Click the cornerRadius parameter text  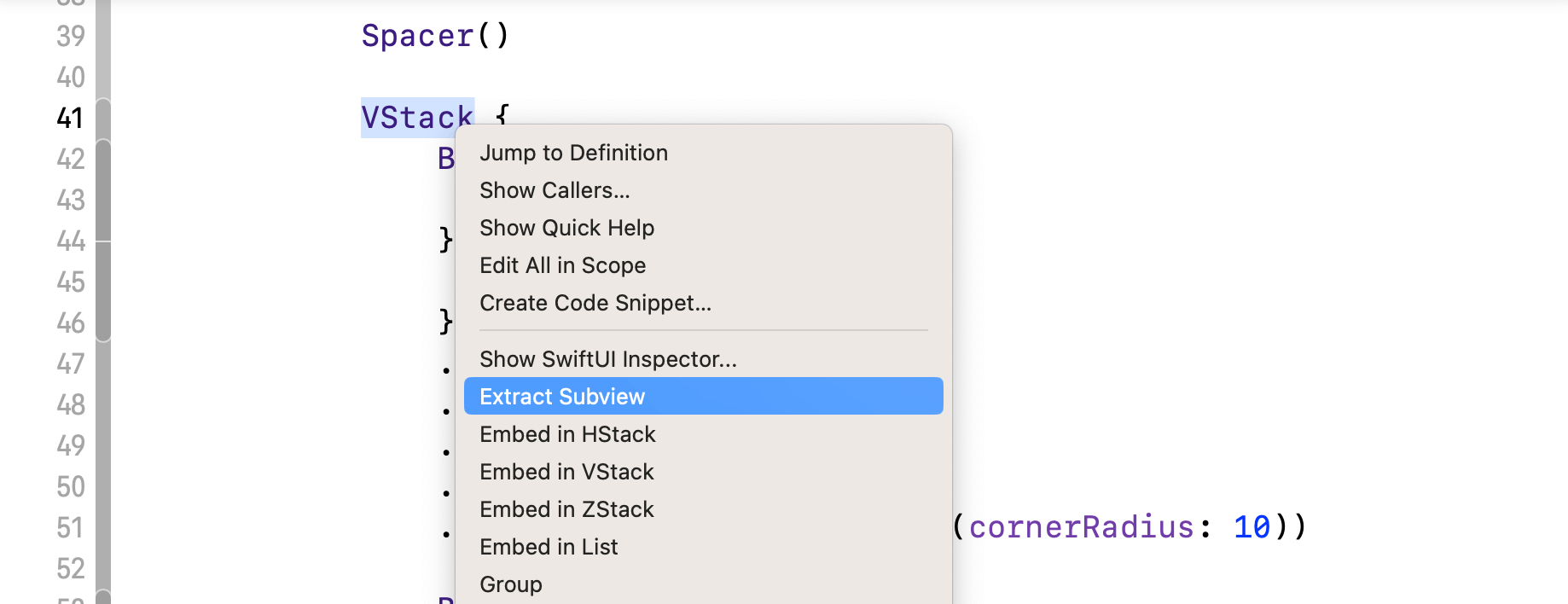(x=1081, y=527)
